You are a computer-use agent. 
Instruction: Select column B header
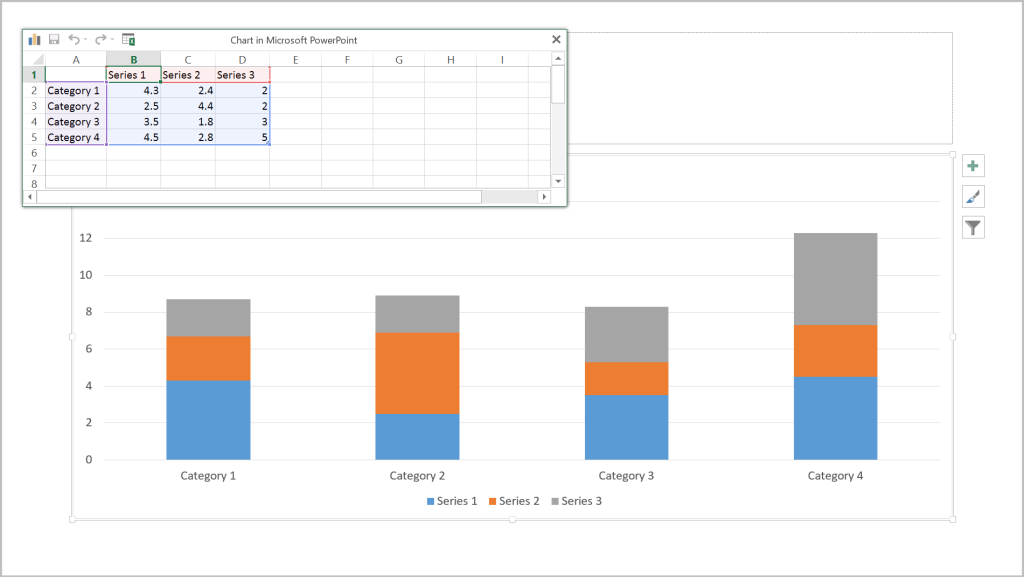(x=133, y=60)
